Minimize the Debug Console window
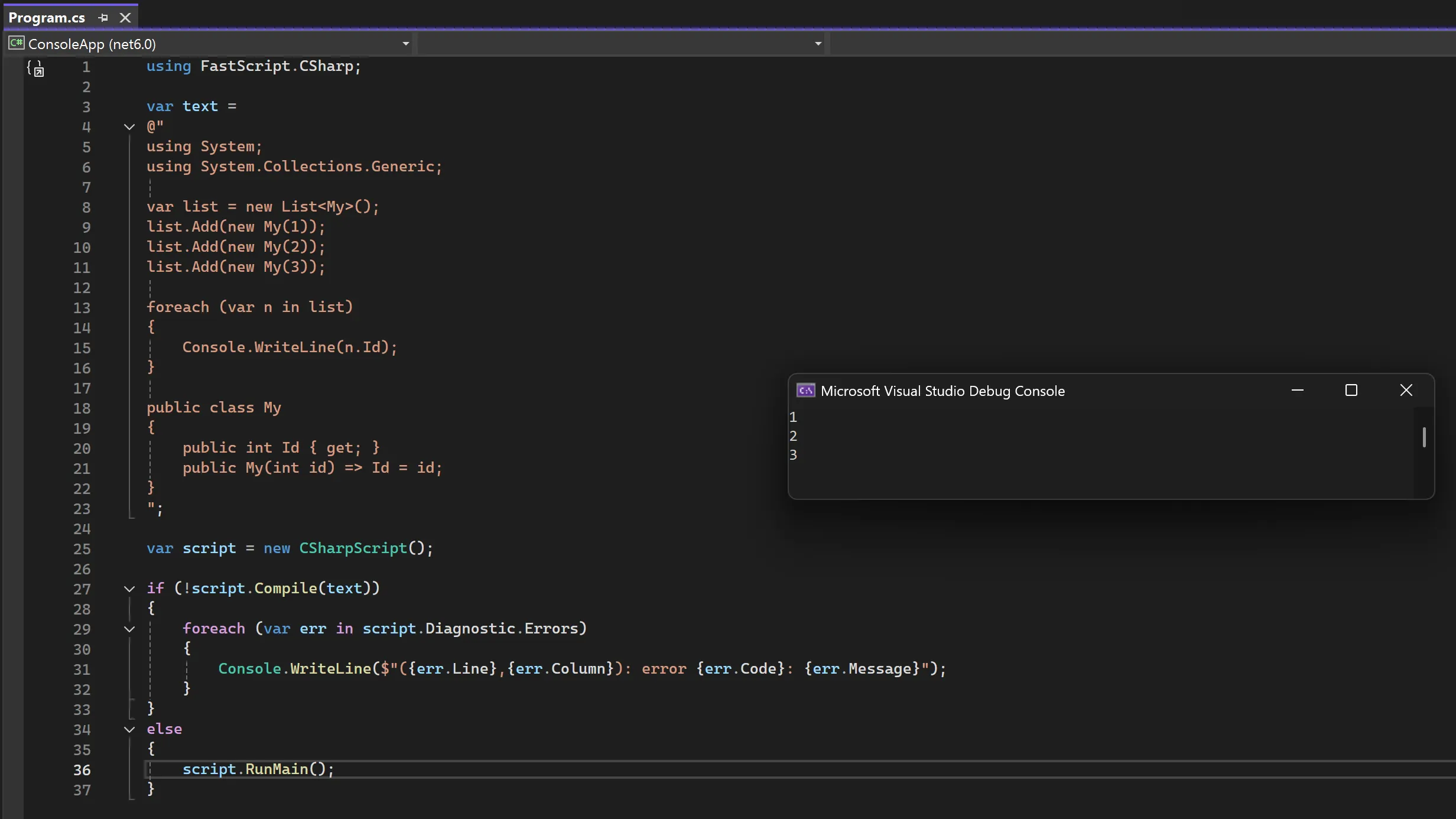The image size is (1456, 819). (x=1298, y=391)
